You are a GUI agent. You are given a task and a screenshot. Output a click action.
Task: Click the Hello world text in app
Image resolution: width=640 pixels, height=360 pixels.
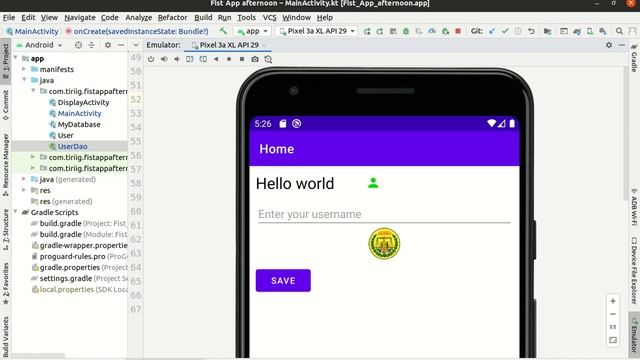click(295, 183)
